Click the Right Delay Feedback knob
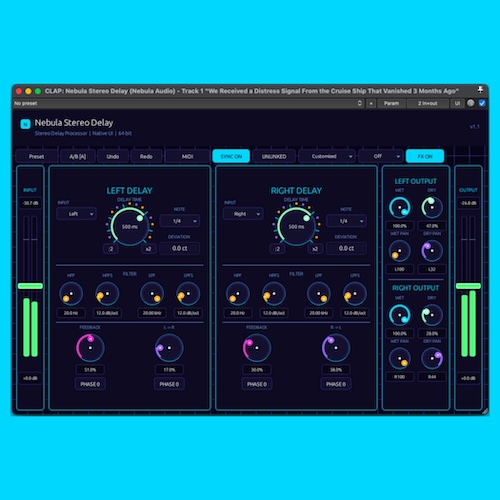Screen dimensions: 500x500 (x=257, y=348)
